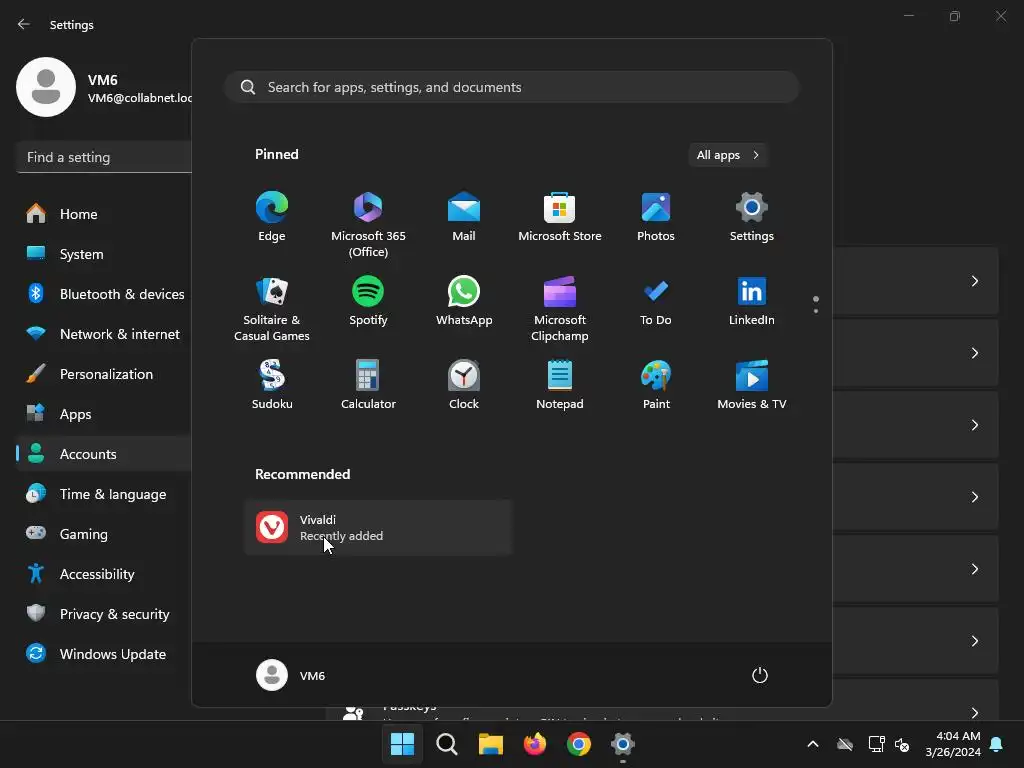The width and height of the screenshot is (1024, 768).
Task: Open Microsoft Clipchamp
Action: [x=560, y=309]
